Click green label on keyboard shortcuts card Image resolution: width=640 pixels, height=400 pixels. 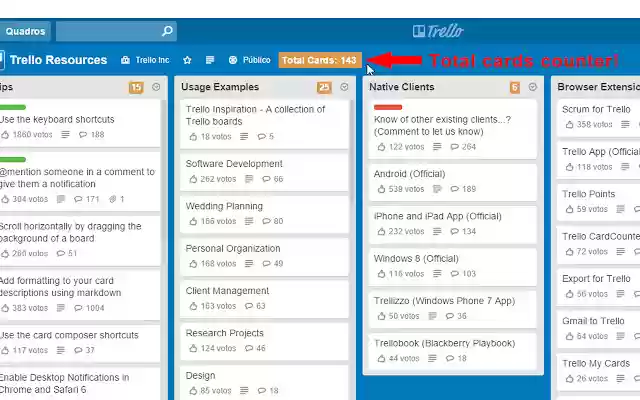13,107
